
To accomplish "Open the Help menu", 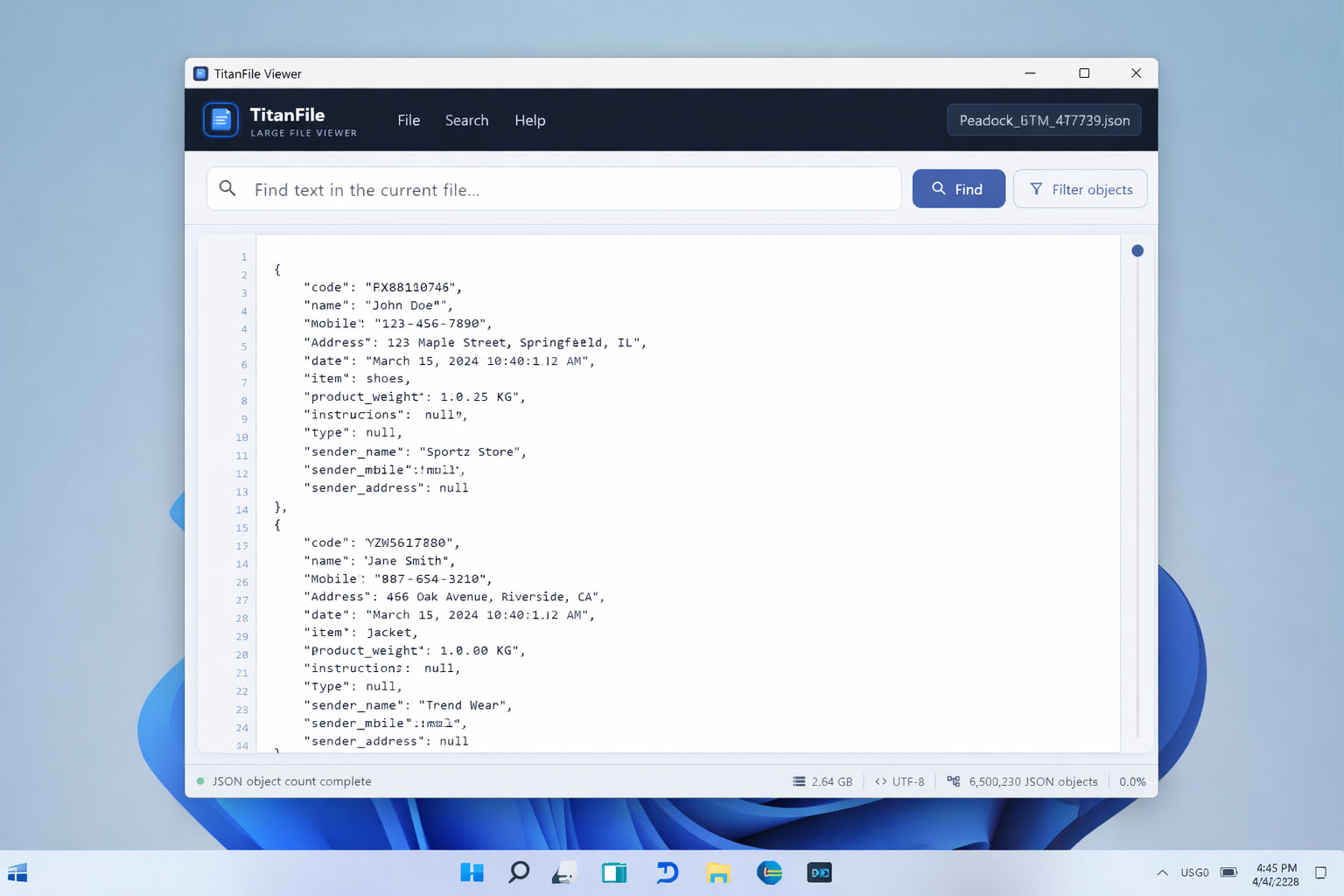I will tap(529, 121).
